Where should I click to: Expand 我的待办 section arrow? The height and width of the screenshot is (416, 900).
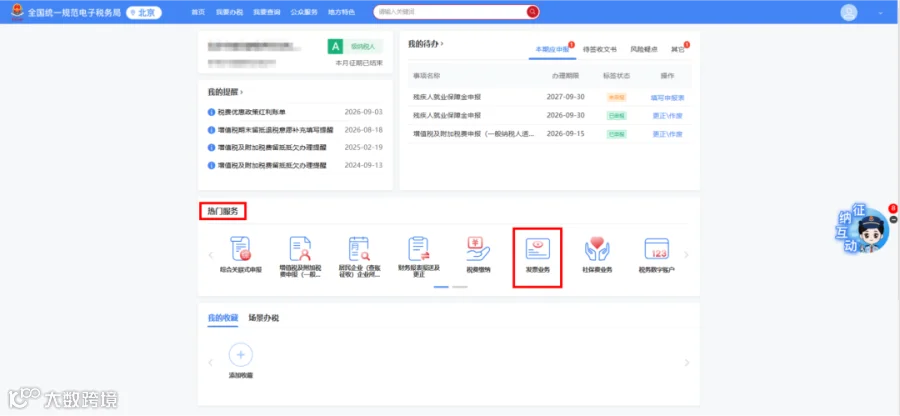click(443, 44)
